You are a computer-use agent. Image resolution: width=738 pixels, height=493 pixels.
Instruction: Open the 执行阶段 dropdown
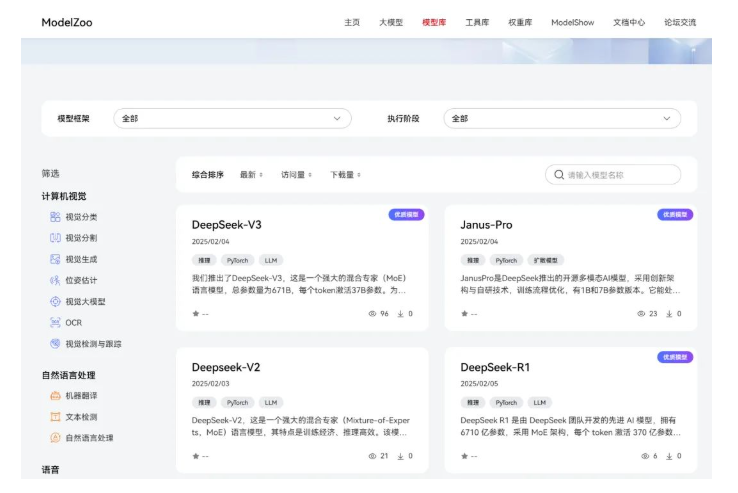pyautogui.click(x=562, y=119)
